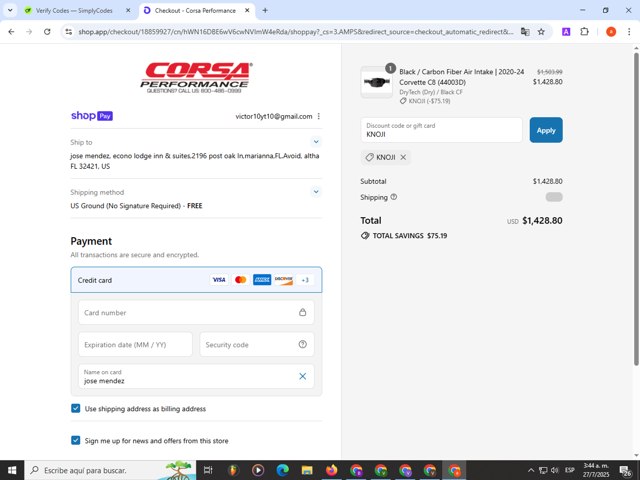The image size is (640, 480).
Task: Uncheck sign me up for news
Action: [x=76, y=440]
